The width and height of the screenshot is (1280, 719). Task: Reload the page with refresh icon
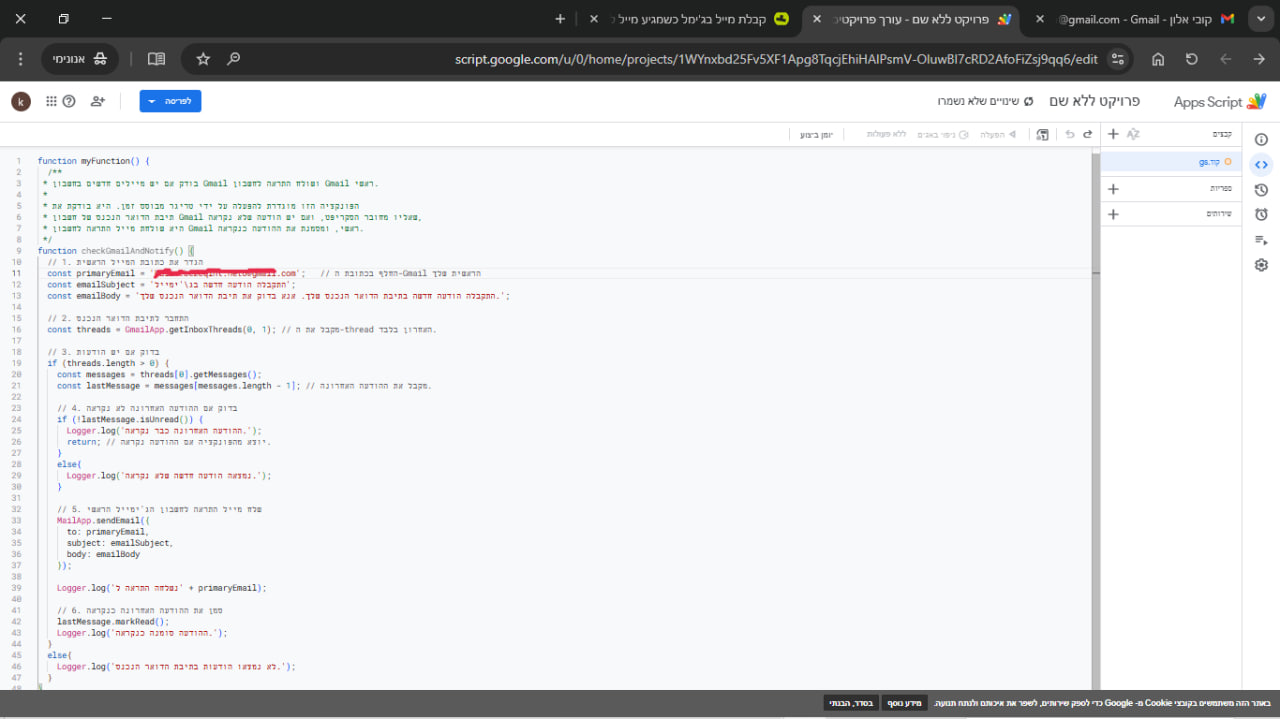(1192, 59)
